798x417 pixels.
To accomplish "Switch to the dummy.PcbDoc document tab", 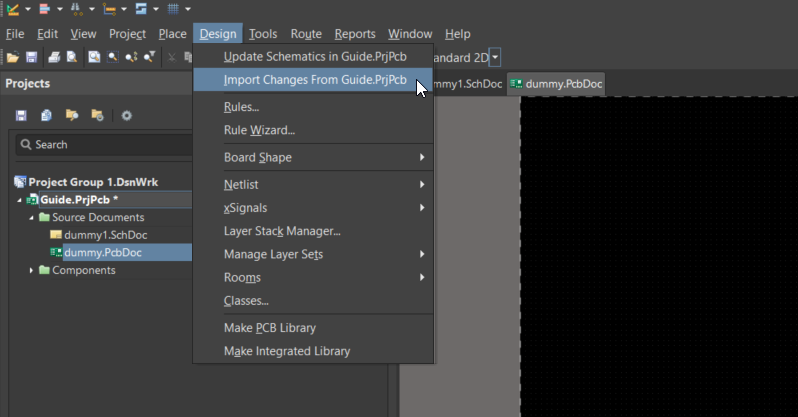I will (555, 84).
